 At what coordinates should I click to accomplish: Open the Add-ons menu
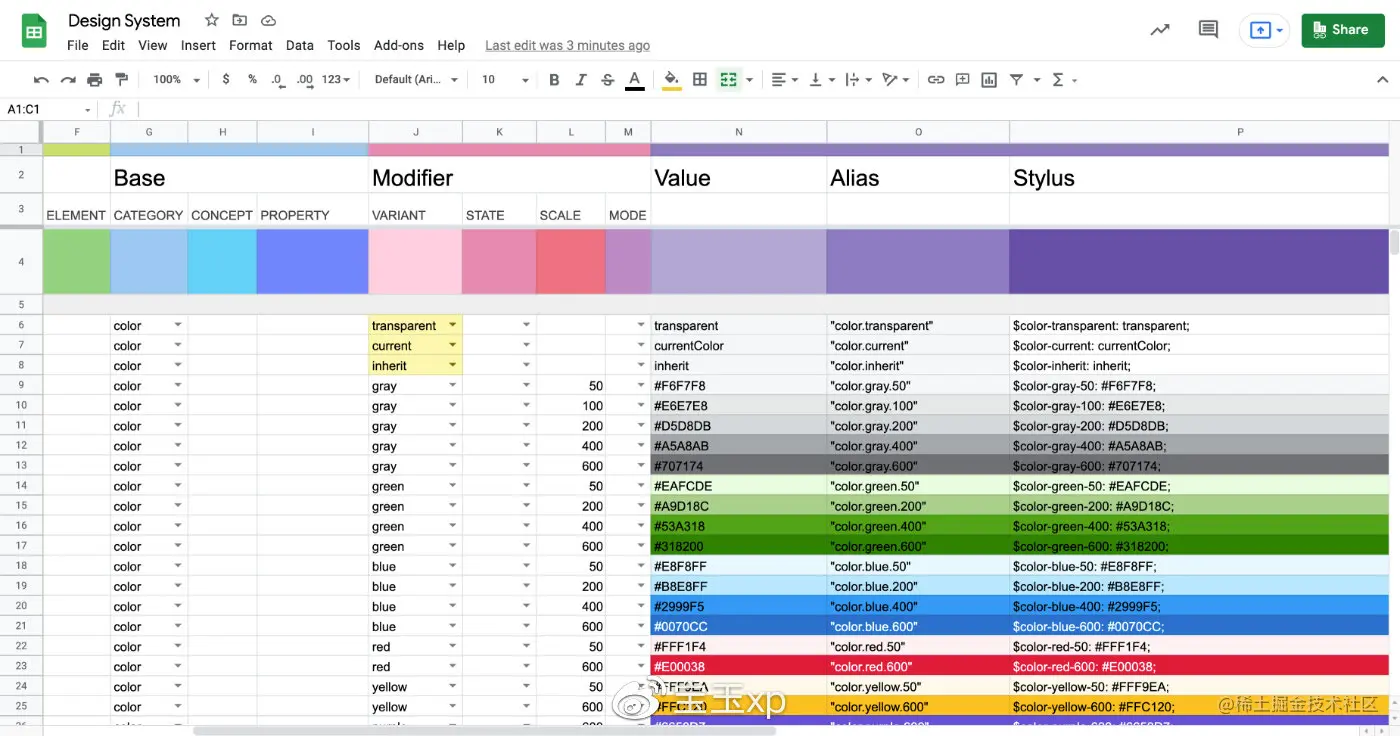click(399, 45)
